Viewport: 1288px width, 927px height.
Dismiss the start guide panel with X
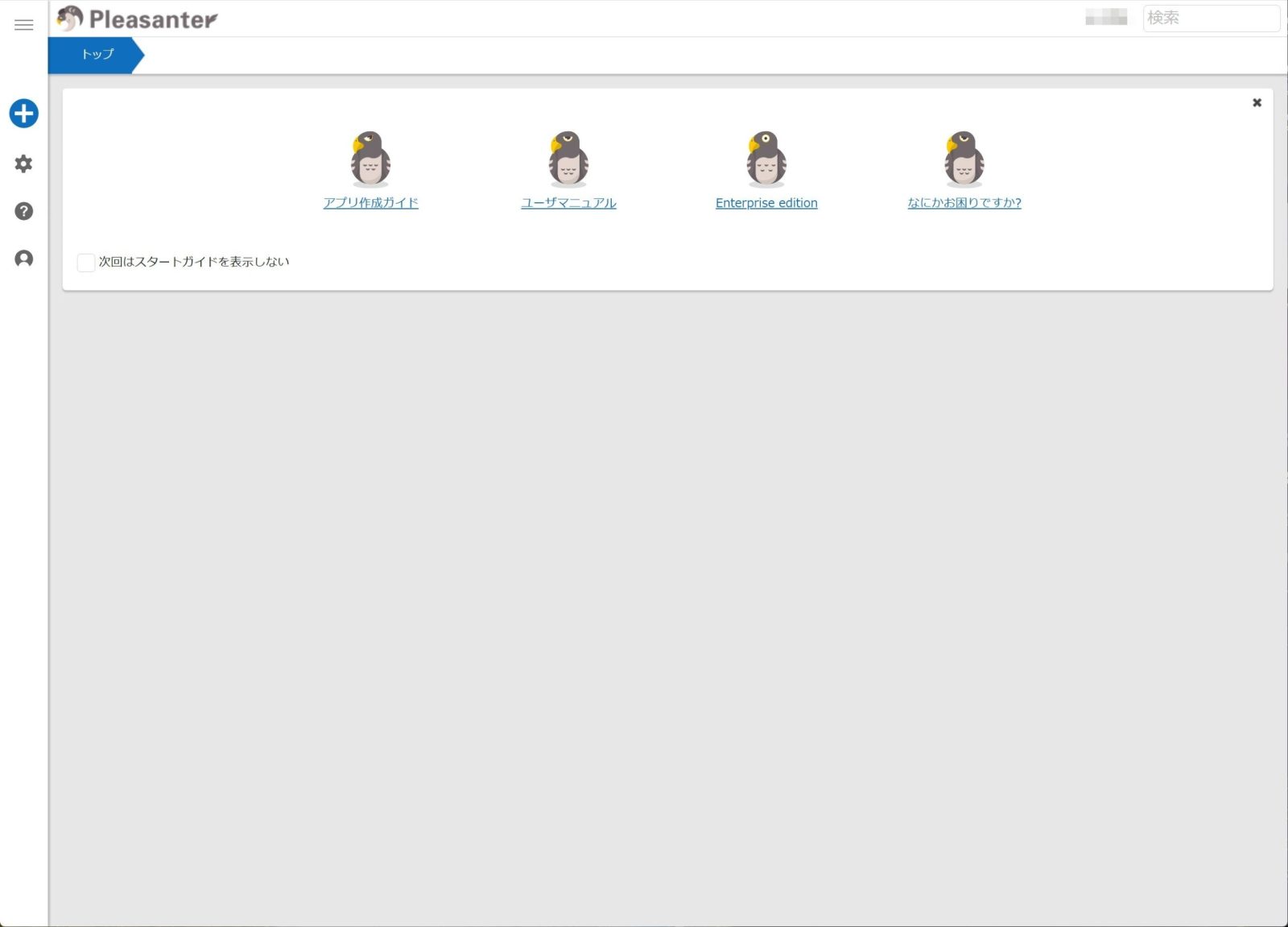(1257, 103)
